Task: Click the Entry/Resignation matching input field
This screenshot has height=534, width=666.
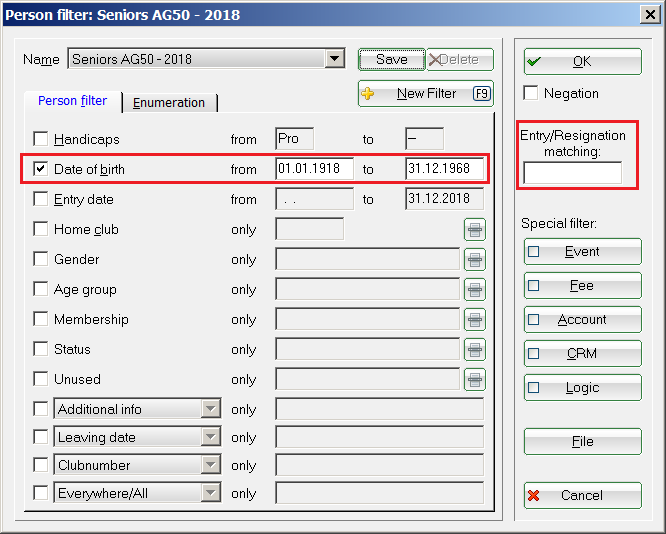Action: click(x=573, y=174)
